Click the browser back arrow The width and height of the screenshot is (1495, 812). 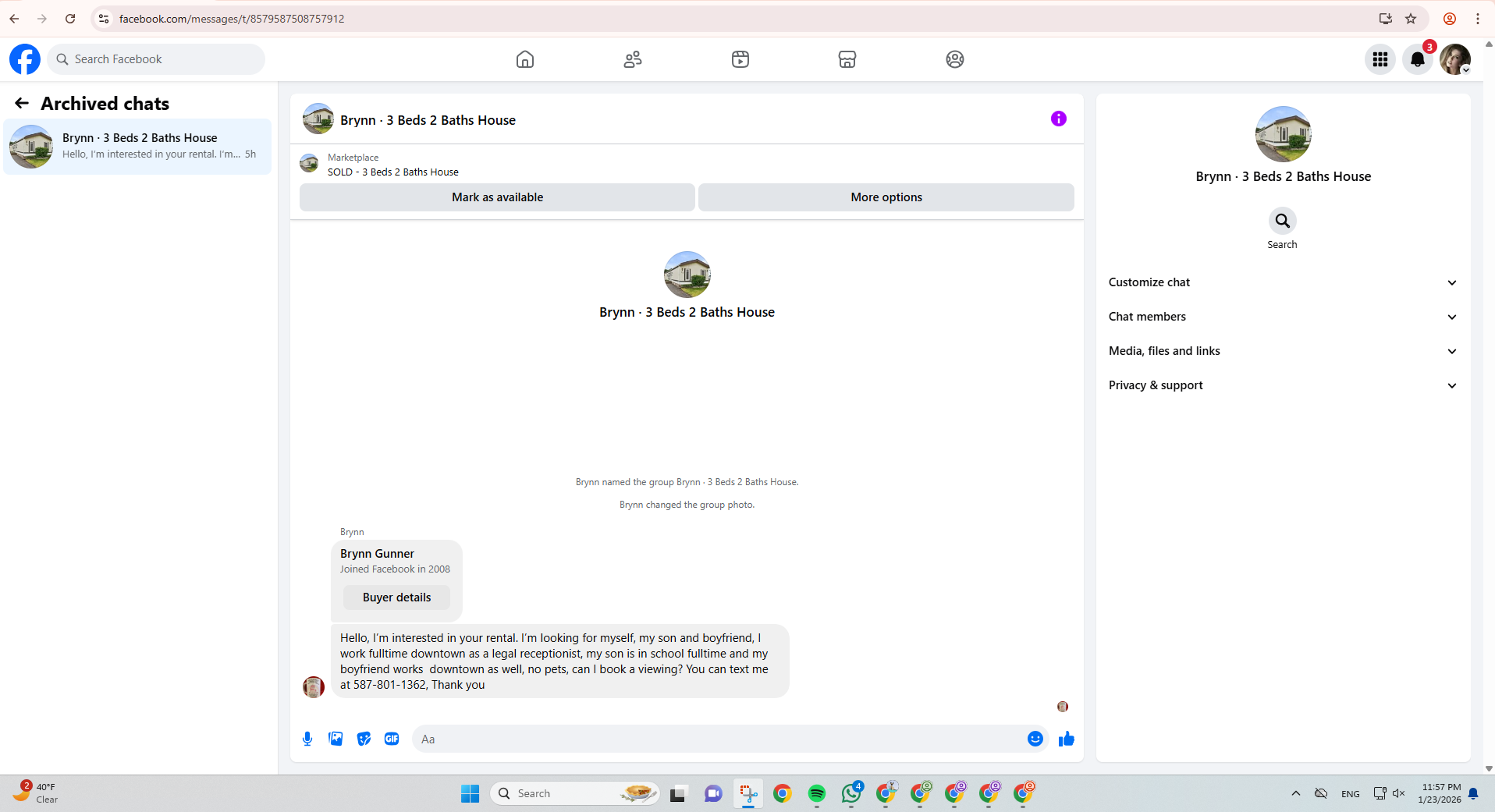point(14,19)
